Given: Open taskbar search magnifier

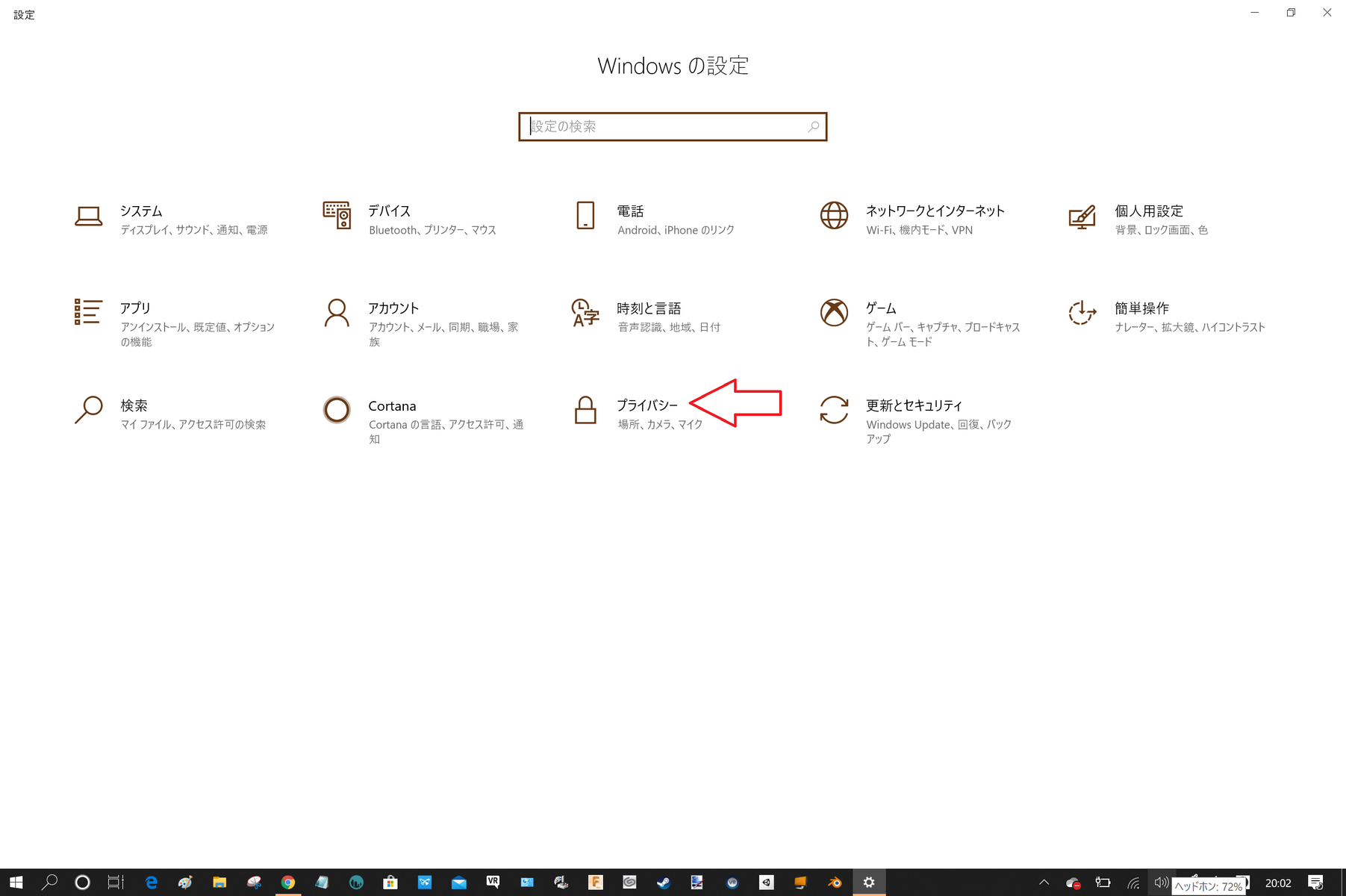Looking at the screenshot, I should point(49,883).
